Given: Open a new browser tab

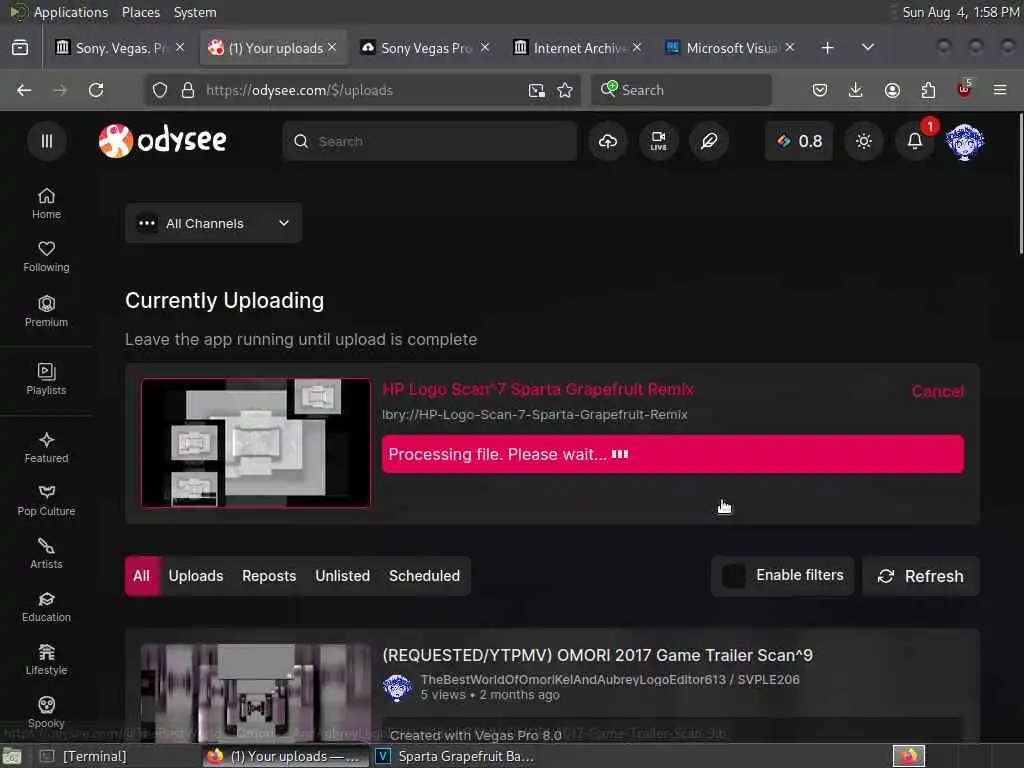Looking at the screenshot, I should (827, 48).
